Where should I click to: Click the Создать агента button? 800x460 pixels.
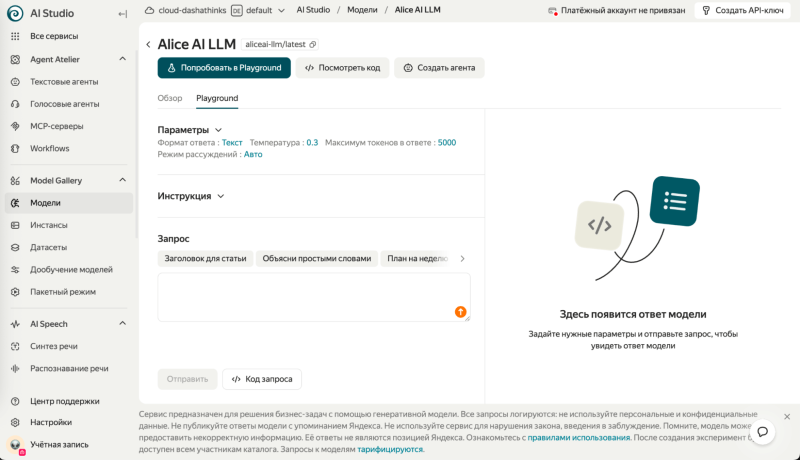coord(439,68)
